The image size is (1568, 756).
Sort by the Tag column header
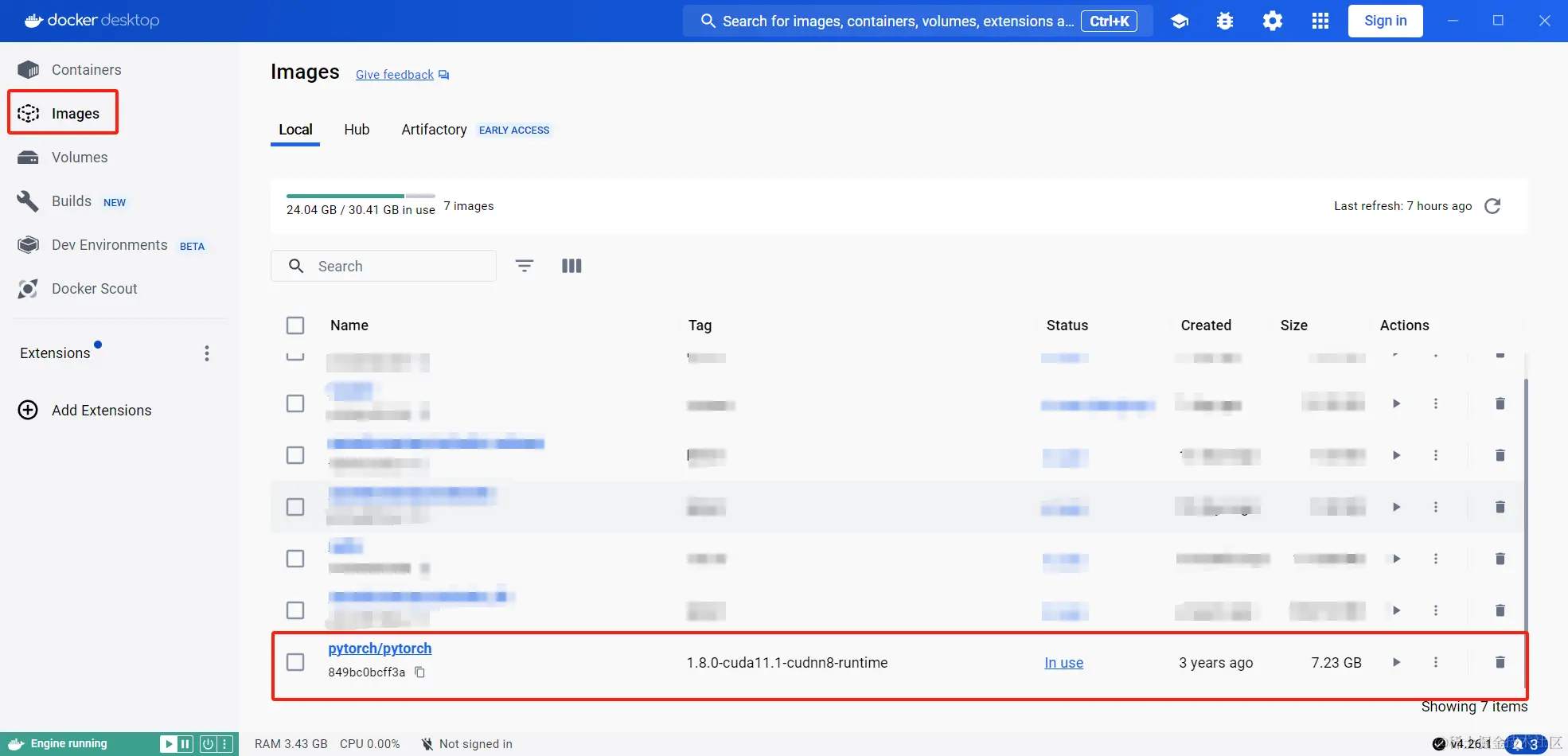(700, 325)
